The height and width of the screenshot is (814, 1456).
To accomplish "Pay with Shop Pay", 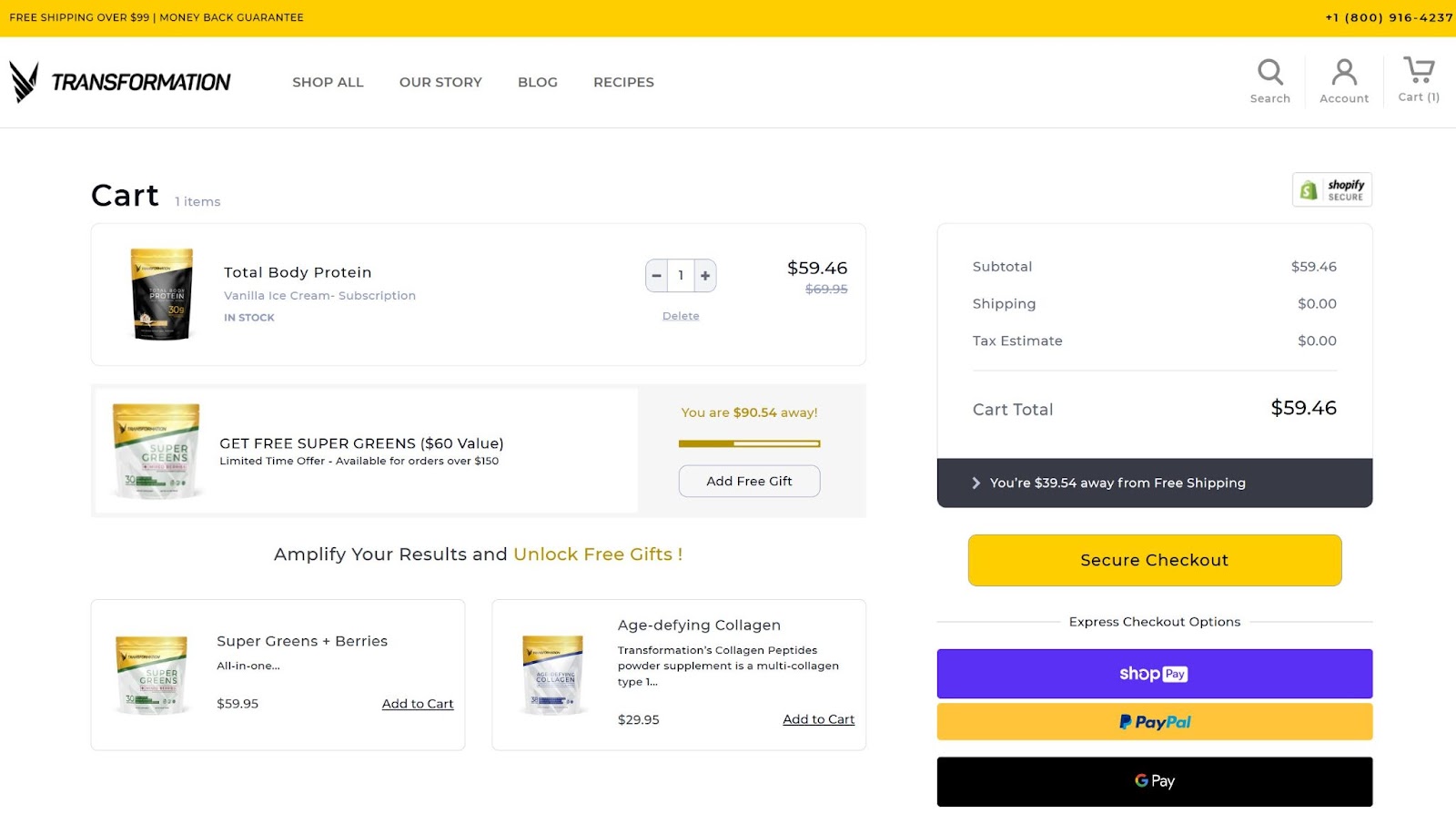I will pos(1154,674).
